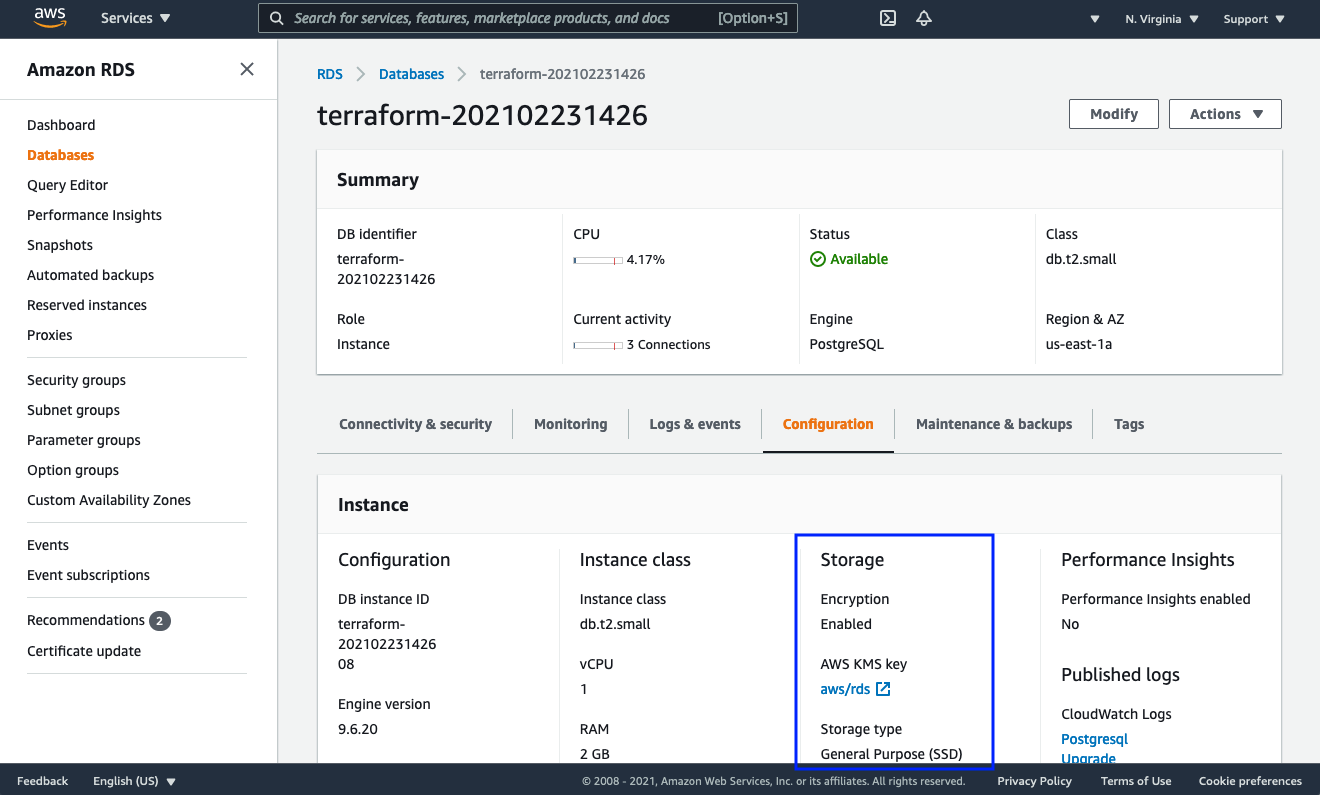Open the Logs & events tab

[x=695, y=424]
